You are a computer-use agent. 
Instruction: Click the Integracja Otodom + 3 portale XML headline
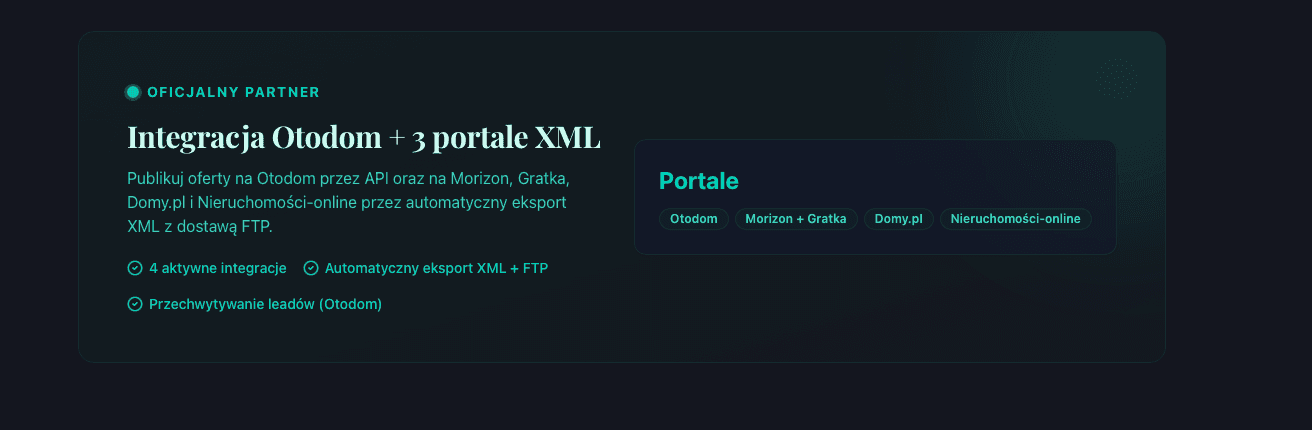pyautogui.click(x=364, y=137)
